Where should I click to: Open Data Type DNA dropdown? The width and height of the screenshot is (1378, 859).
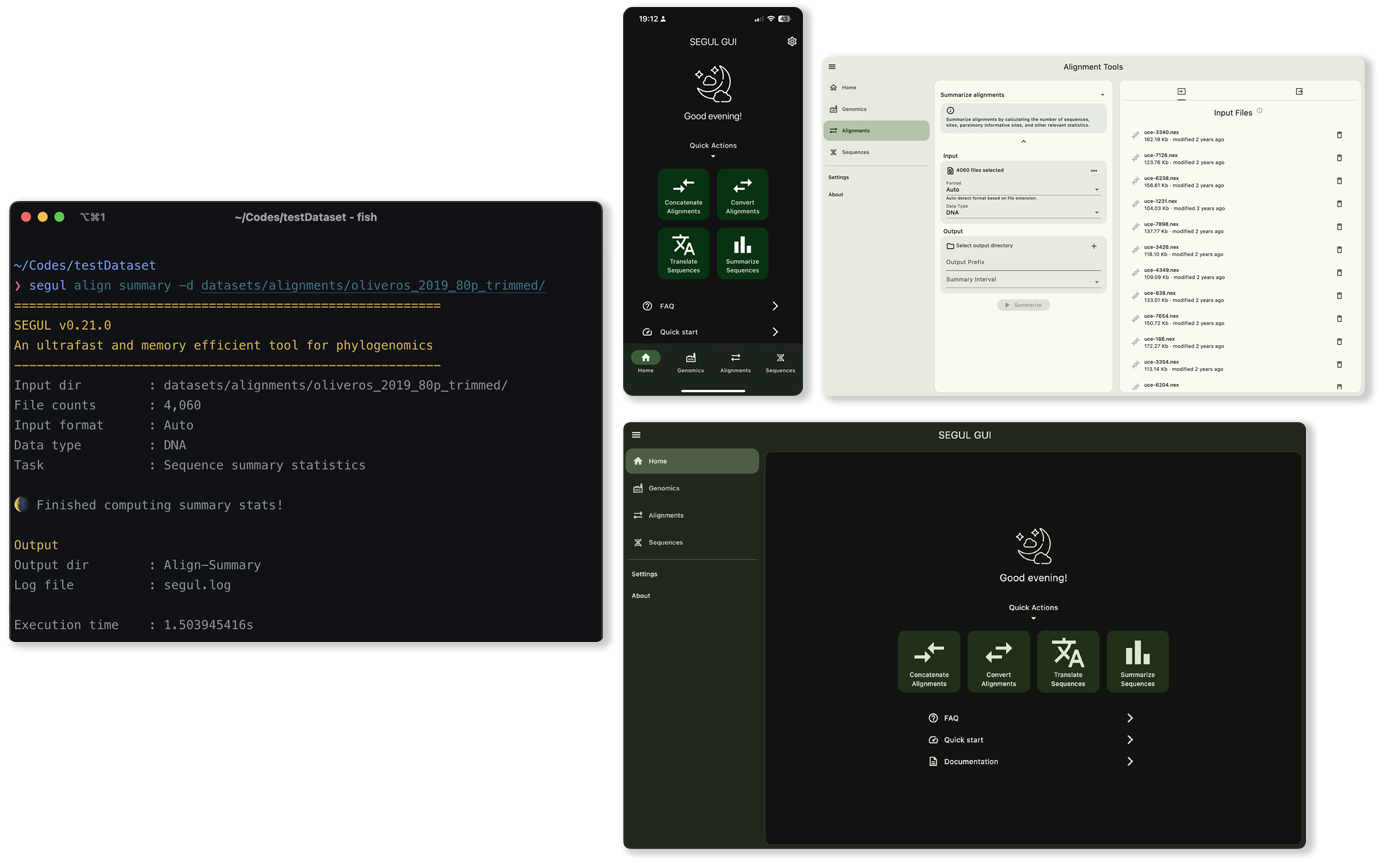[x=1023, y=210]
